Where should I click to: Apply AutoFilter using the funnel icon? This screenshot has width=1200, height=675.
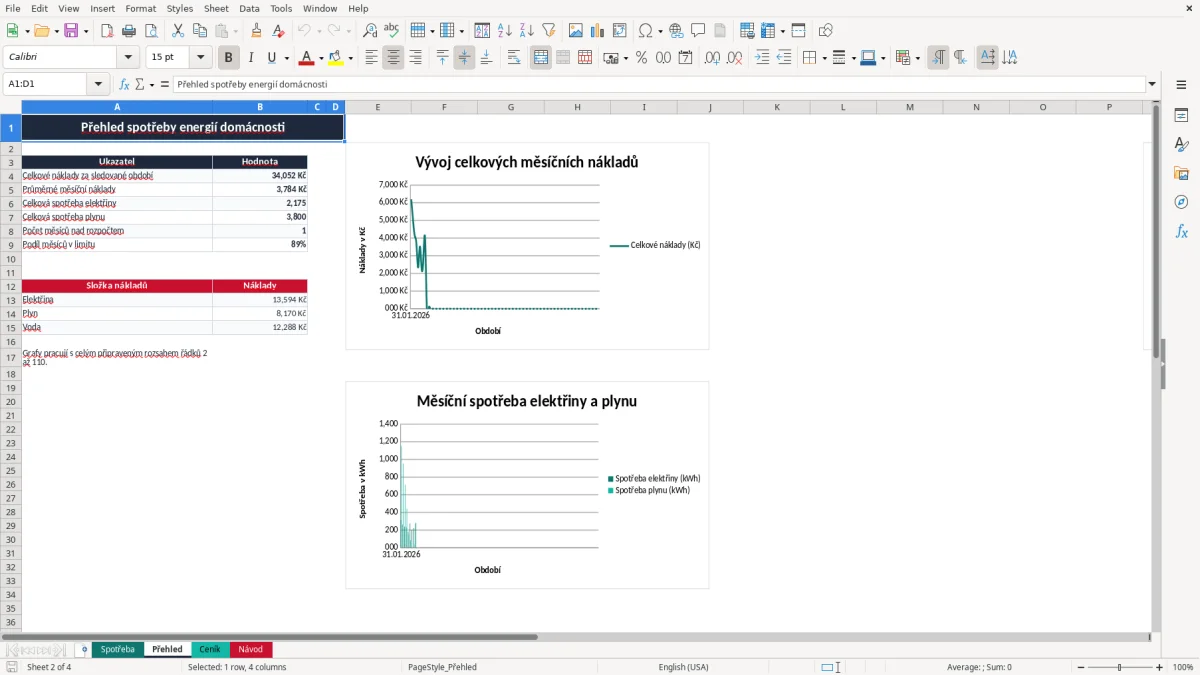[548, 31]
